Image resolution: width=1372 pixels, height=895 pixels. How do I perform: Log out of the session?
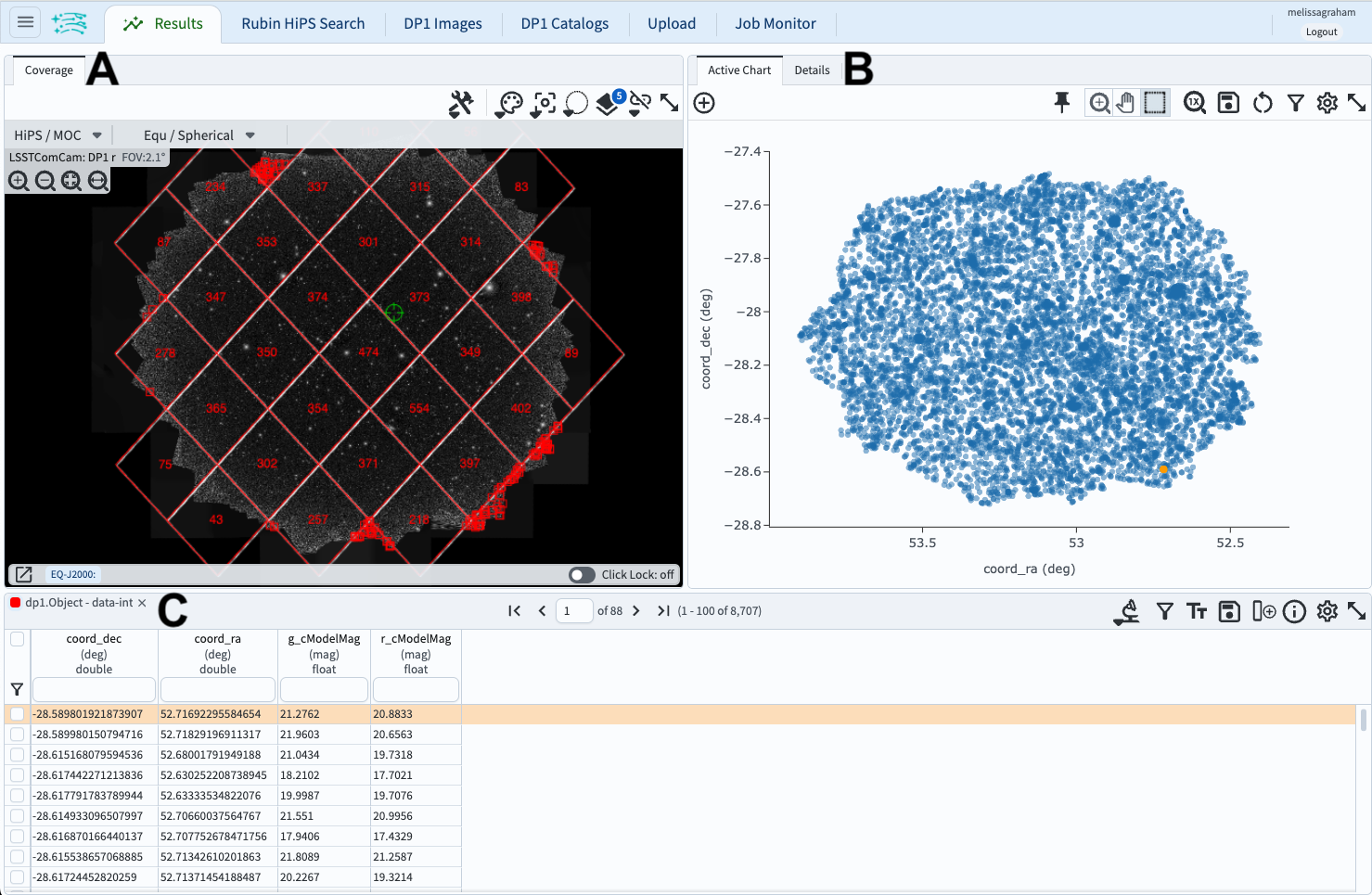1320,31
